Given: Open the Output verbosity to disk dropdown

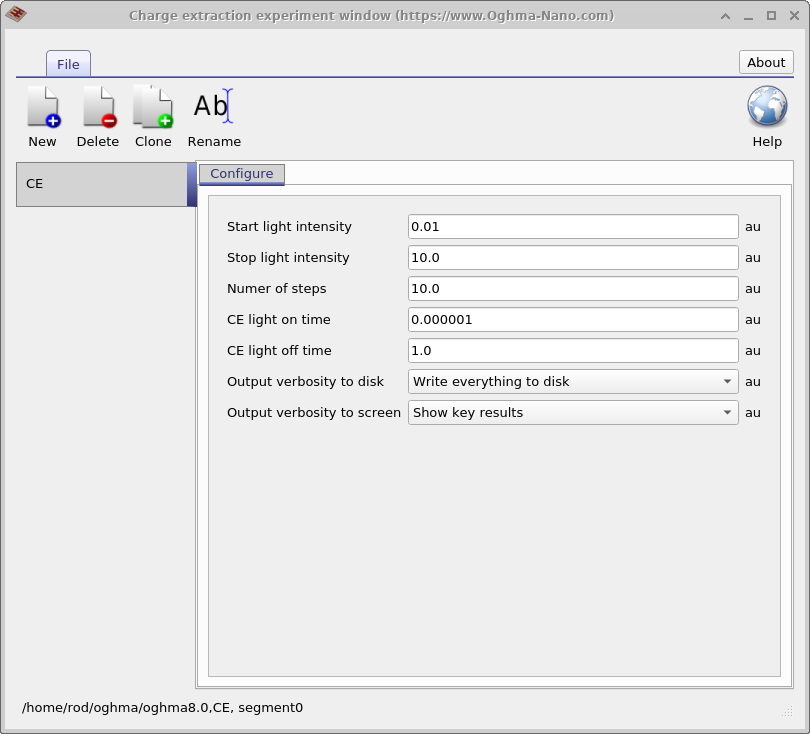Looking at the screenshot, I should click(x=727, y=381).
